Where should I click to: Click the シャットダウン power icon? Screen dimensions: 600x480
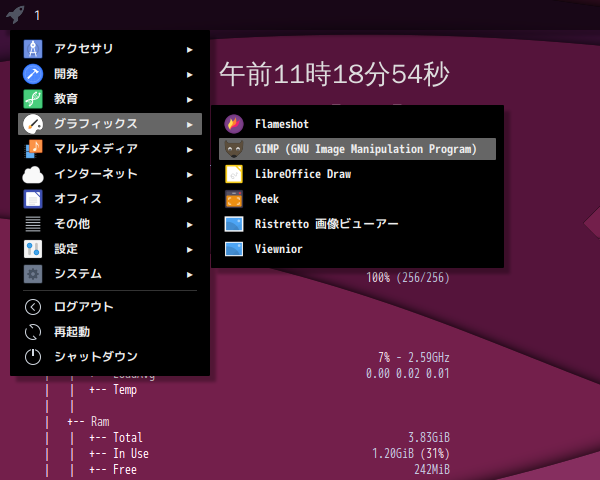[33, 357]
